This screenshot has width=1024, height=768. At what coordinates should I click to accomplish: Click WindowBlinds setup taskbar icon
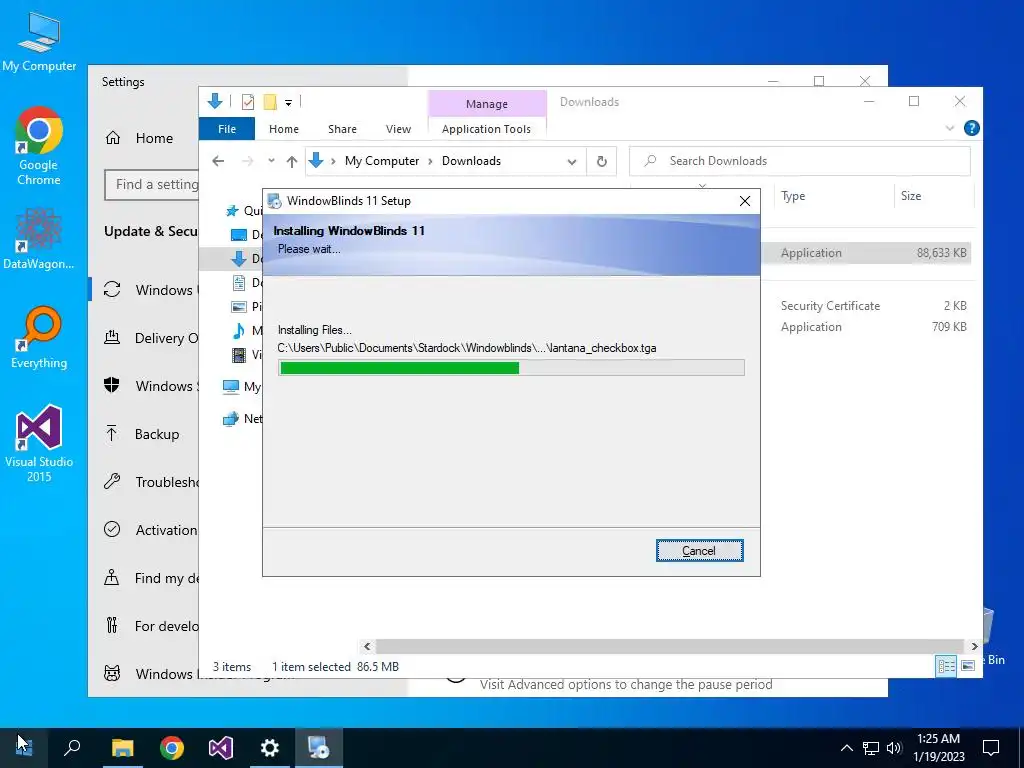pos(319,748)
